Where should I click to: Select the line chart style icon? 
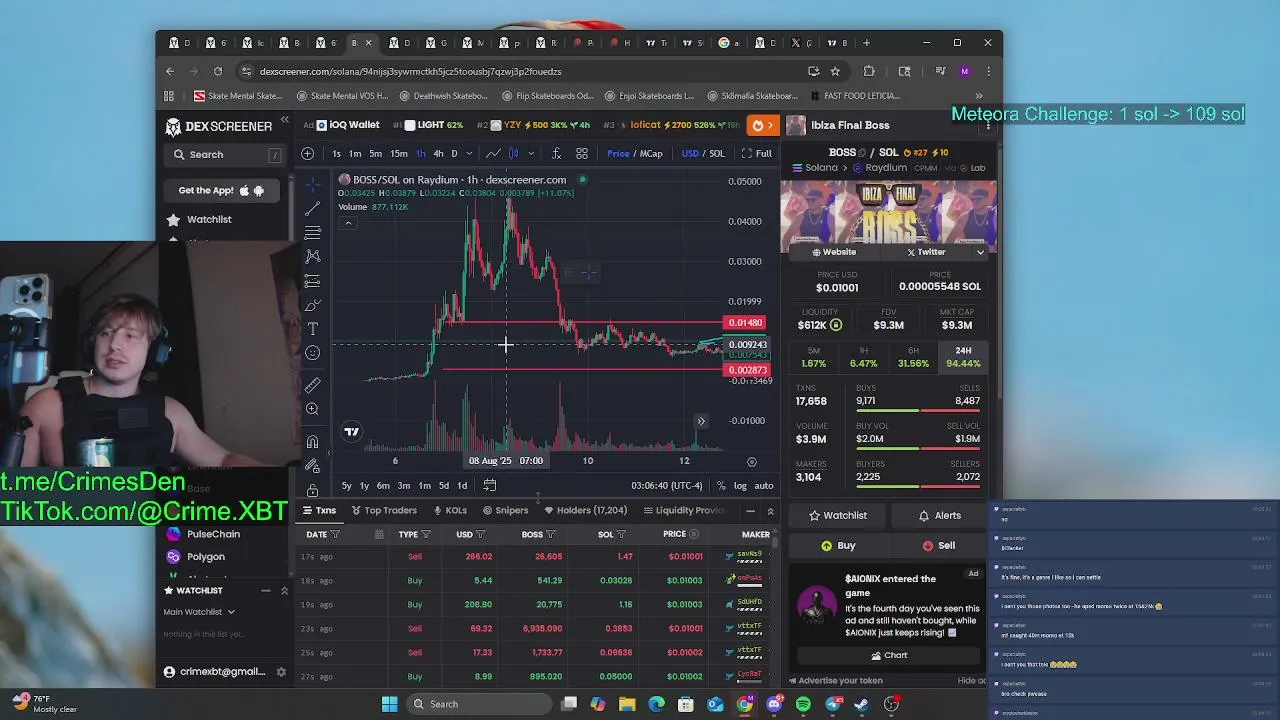[x=493, y=153]
